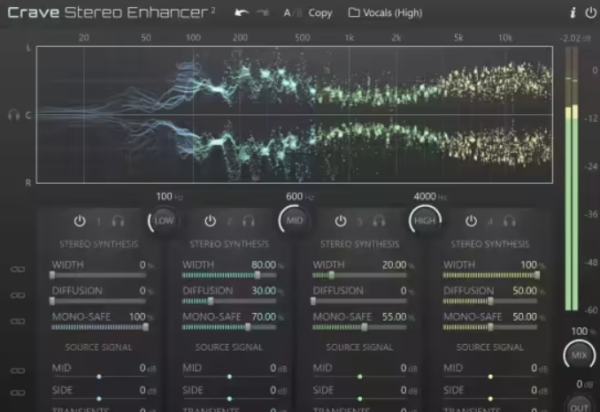This screenshot has width=600, height=412.
Task: Toggle the plugin power icon at top right
Action: pyautogui.click(x=589, y=13)
